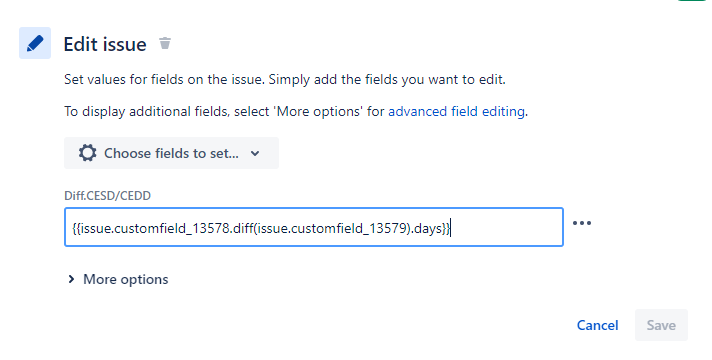Click the diff( function text in the field
The height and width of the screenshot is (360, 712).
(x=245, y=228)
